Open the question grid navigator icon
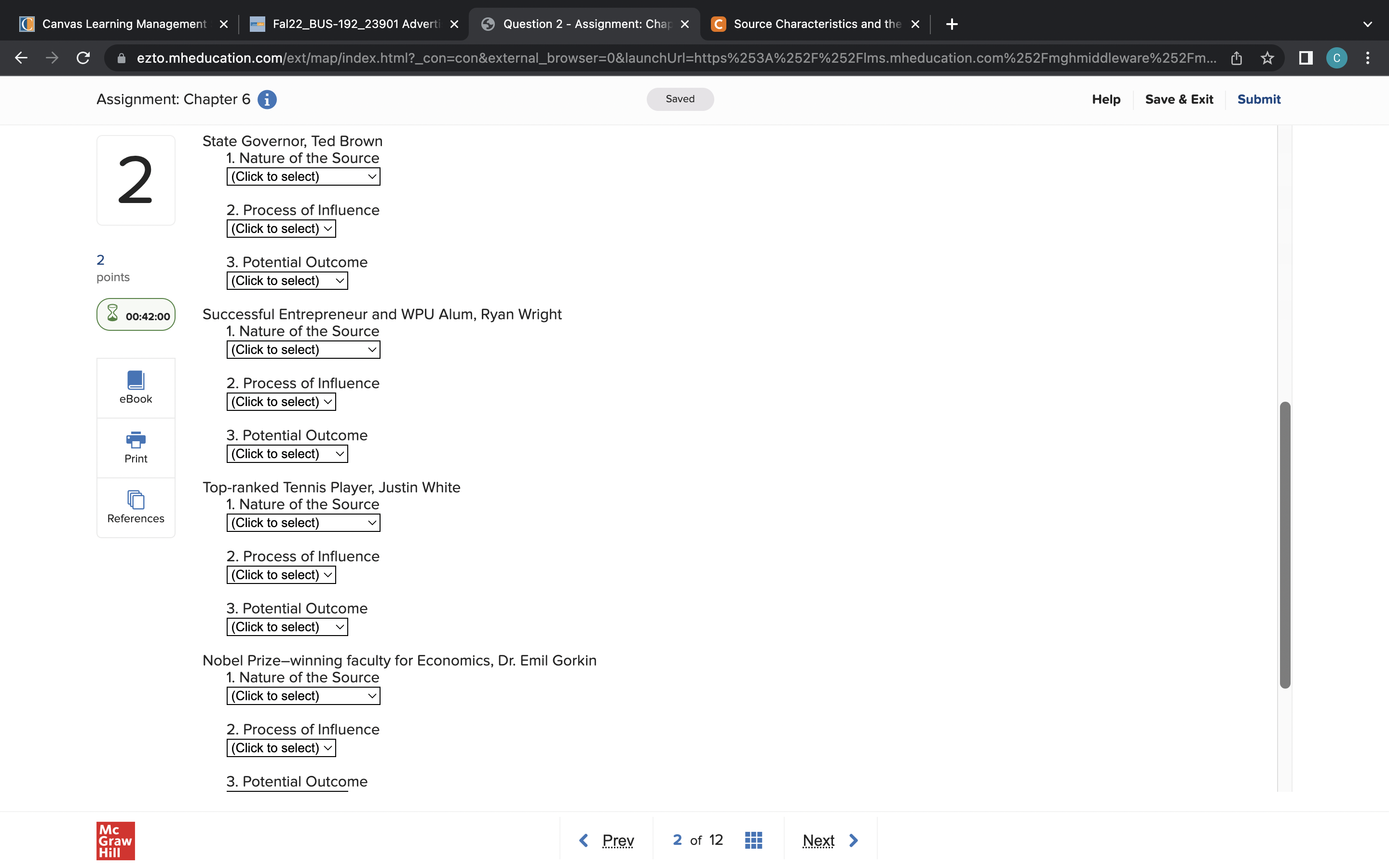Viewport: 1389px width, 868px height. (753, 840)
